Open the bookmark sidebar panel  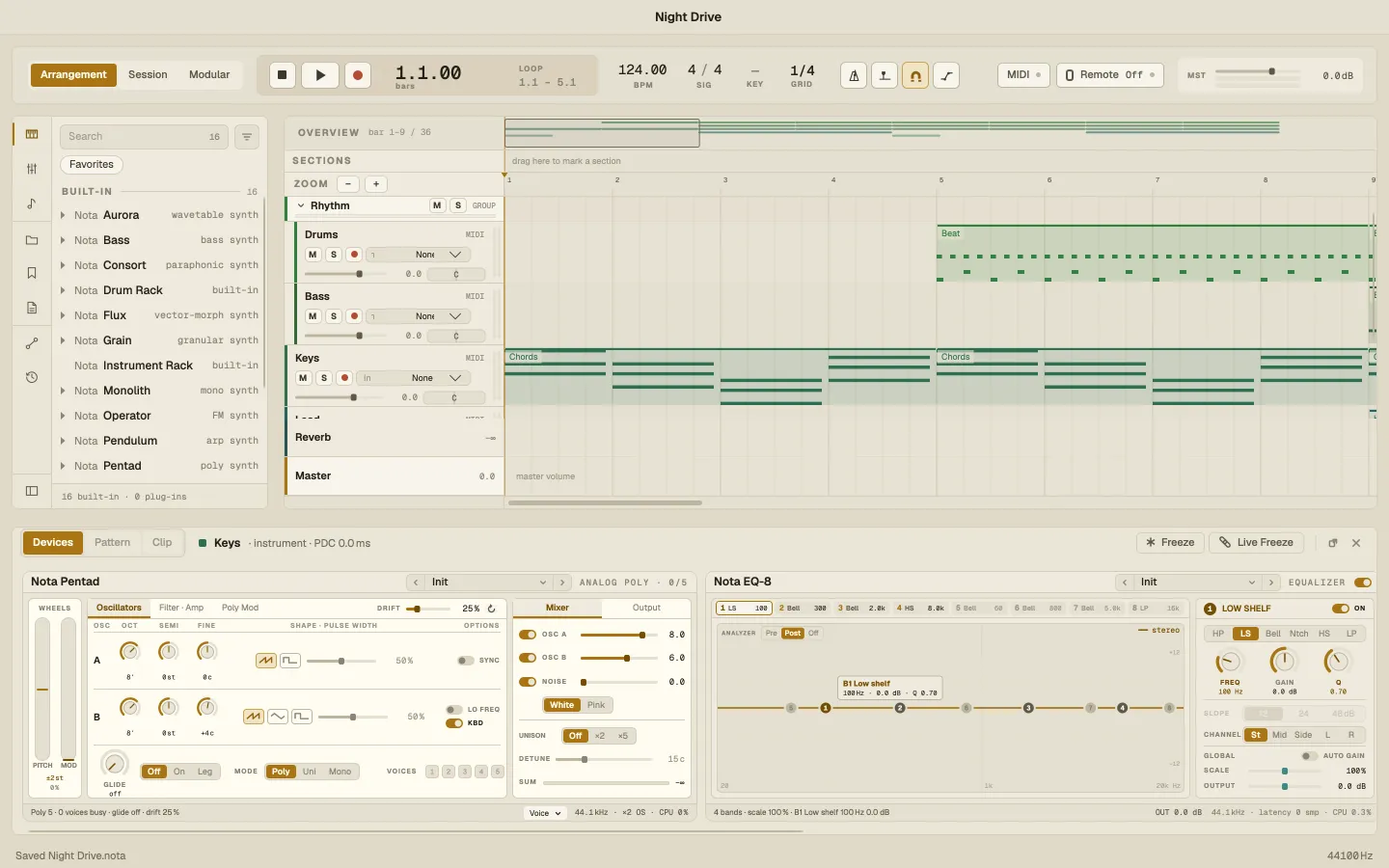click(32, 273)
